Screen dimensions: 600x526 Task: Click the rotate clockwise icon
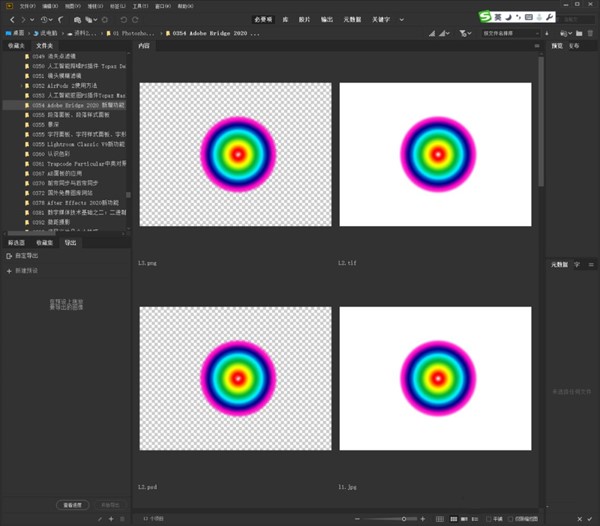point(136,19)
